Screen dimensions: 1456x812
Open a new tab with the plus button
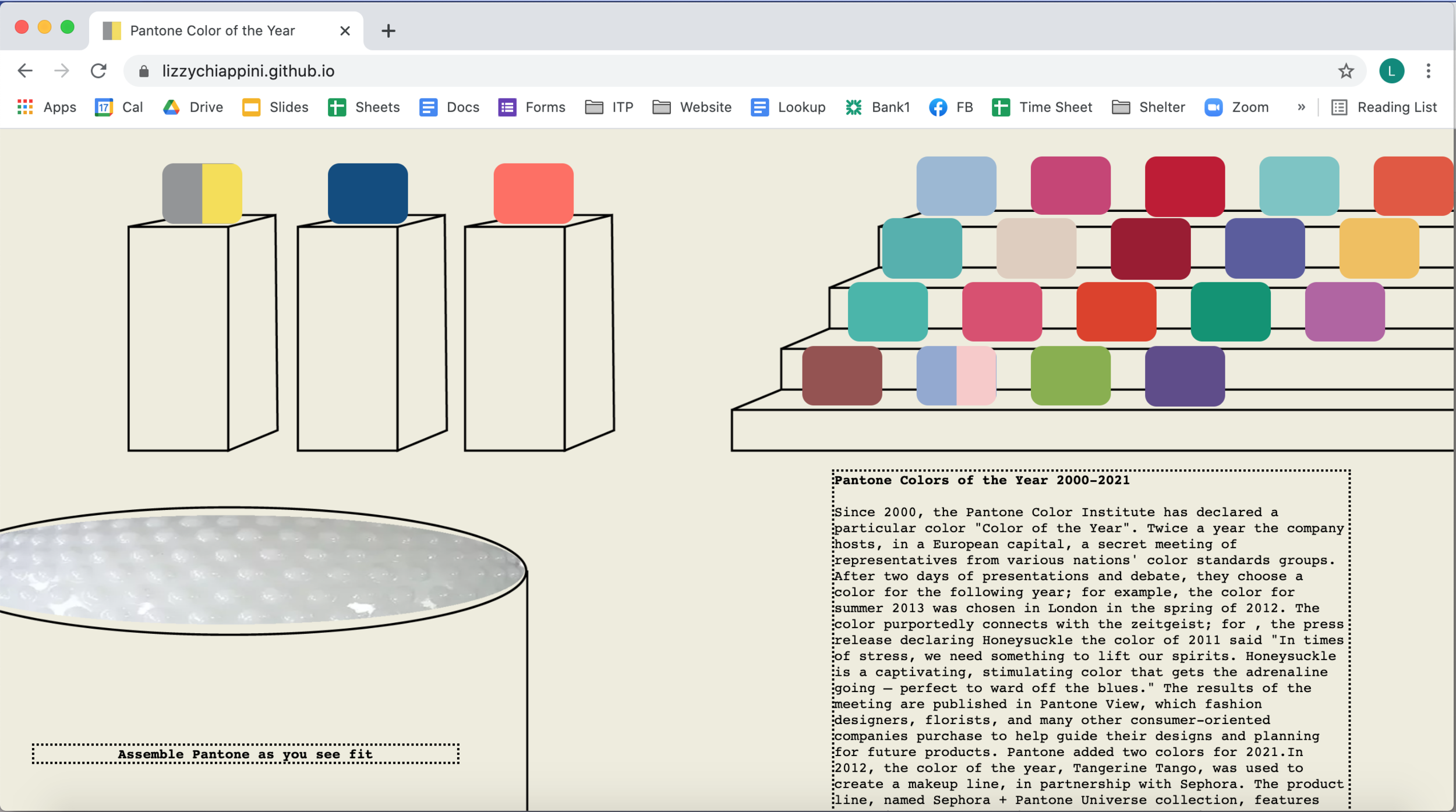click(388, 31)
